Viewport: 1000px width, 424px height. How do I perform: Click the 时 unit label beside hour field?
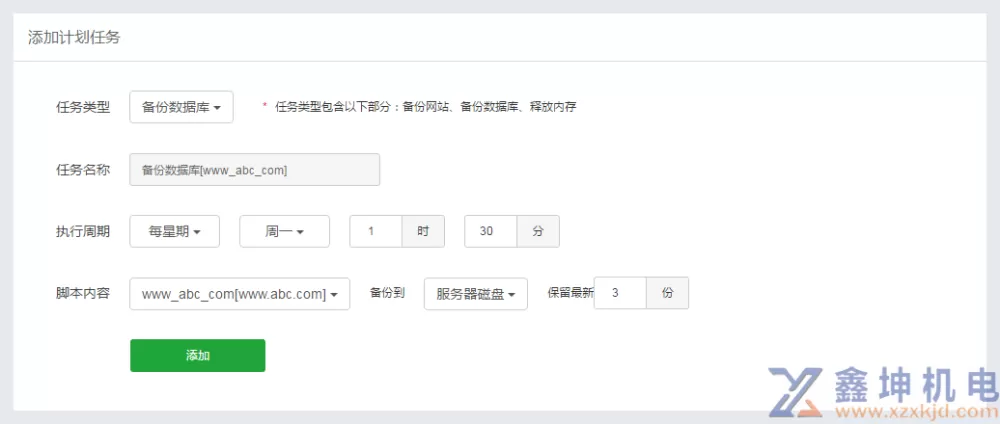(423, 231)
